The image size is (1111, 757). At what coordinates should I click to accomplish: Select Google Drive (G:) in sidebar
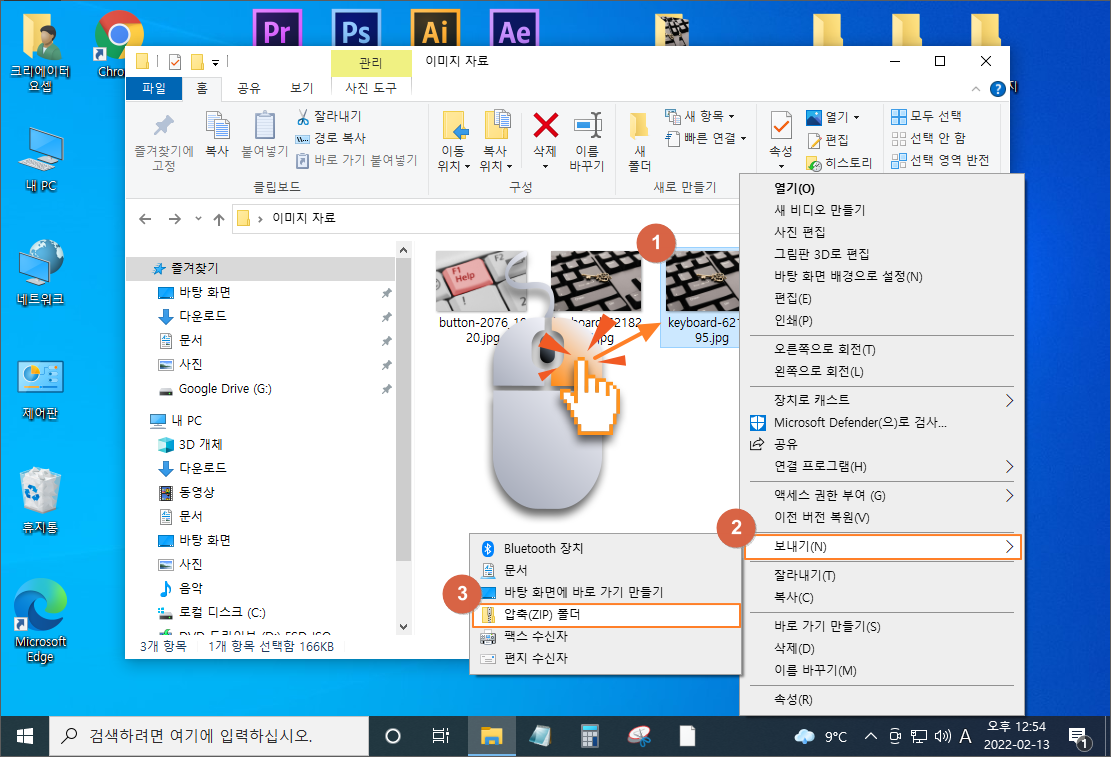coord(225,389)
